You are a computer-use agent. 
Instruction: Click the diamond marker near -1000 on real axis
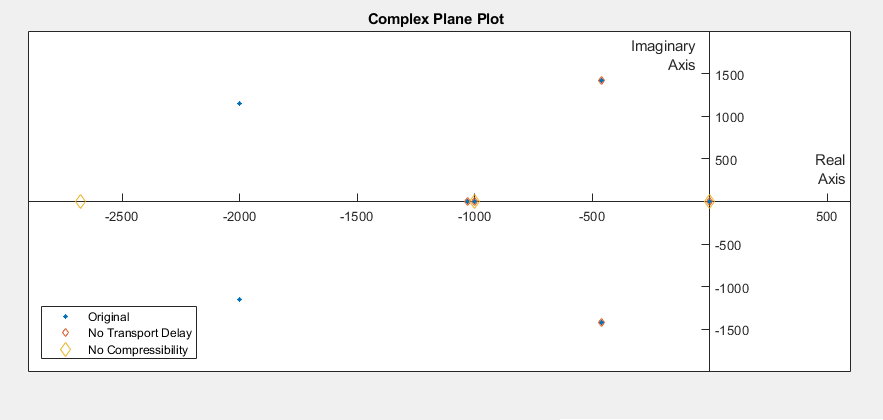click(x=474, y=202)
